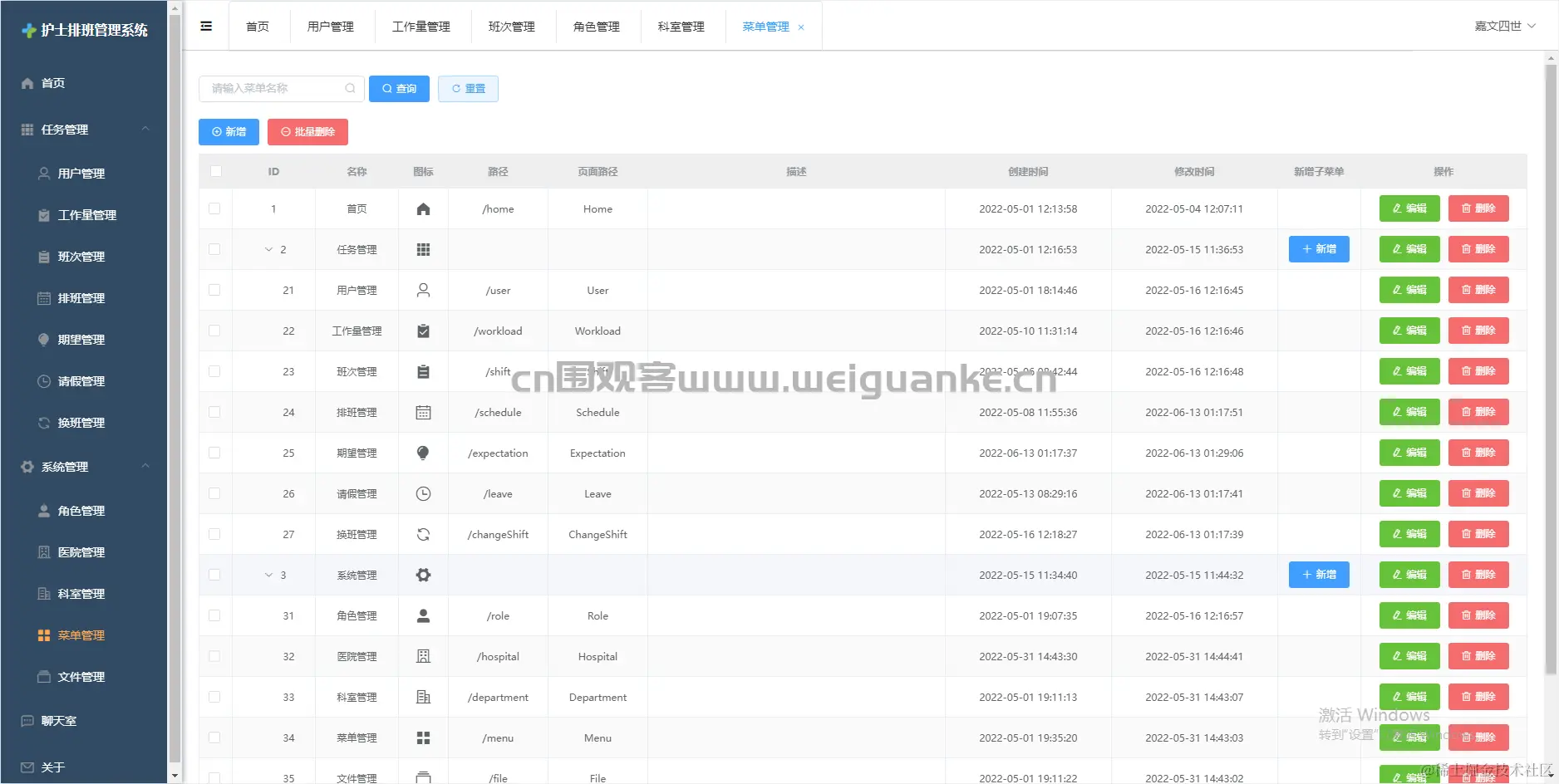
Task: Click the 聊天室 chat bubble icon
Action: tap(27, 721)
